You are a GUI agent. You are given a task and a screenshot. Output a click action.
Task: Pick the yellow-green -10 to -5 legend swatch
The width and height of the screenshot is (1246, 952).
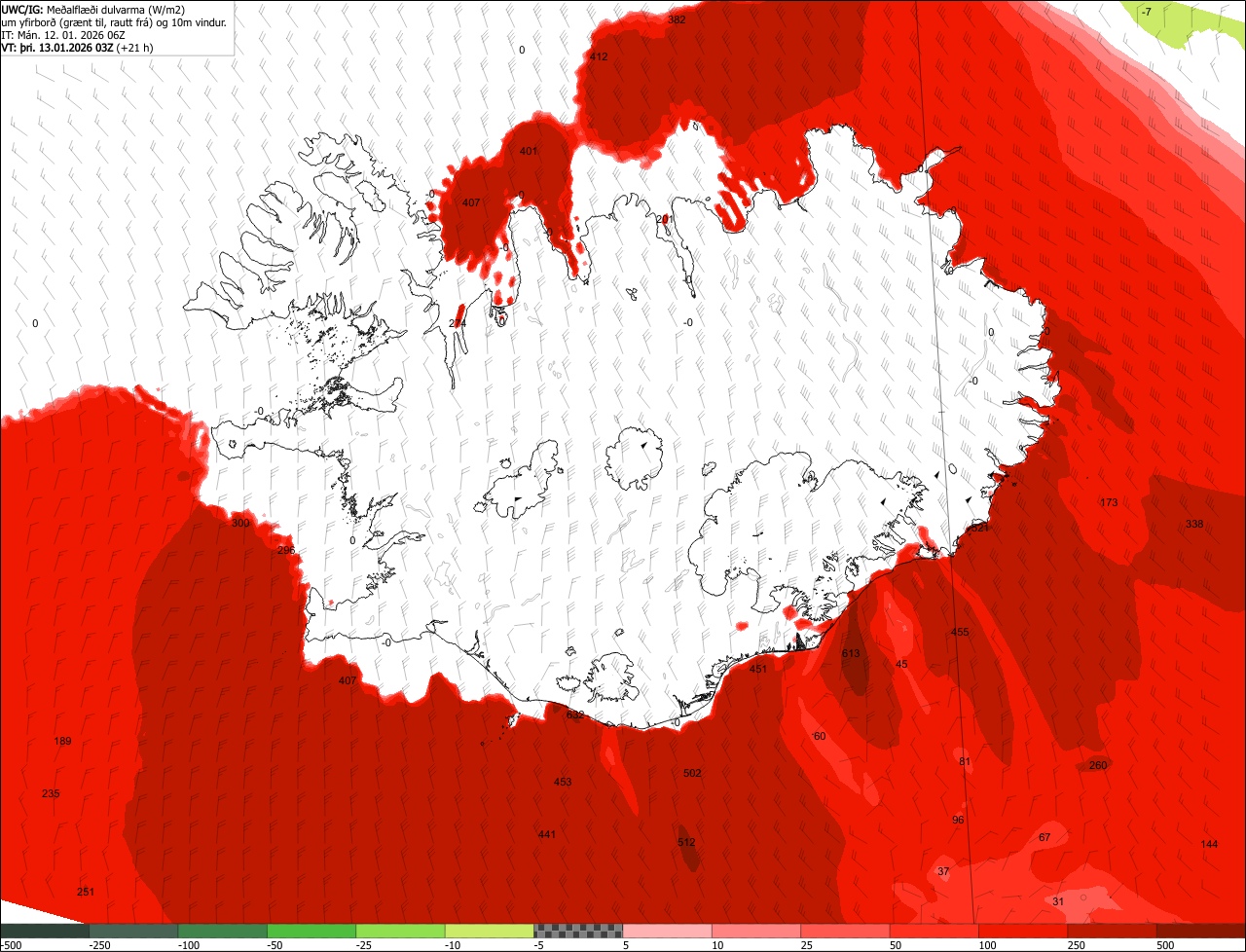(x=490, y=931)
